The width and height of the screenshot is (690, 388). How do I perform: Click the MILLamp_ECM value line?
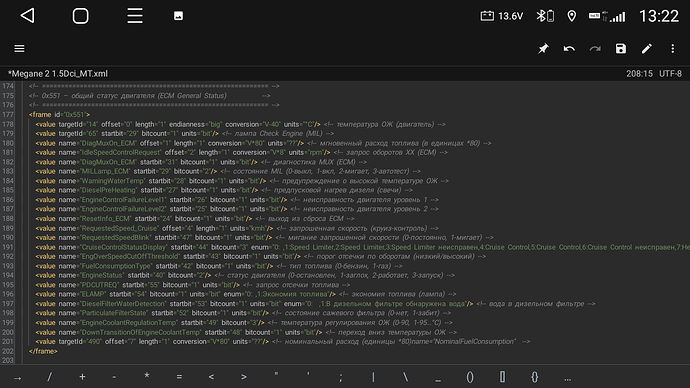[228, 171]
